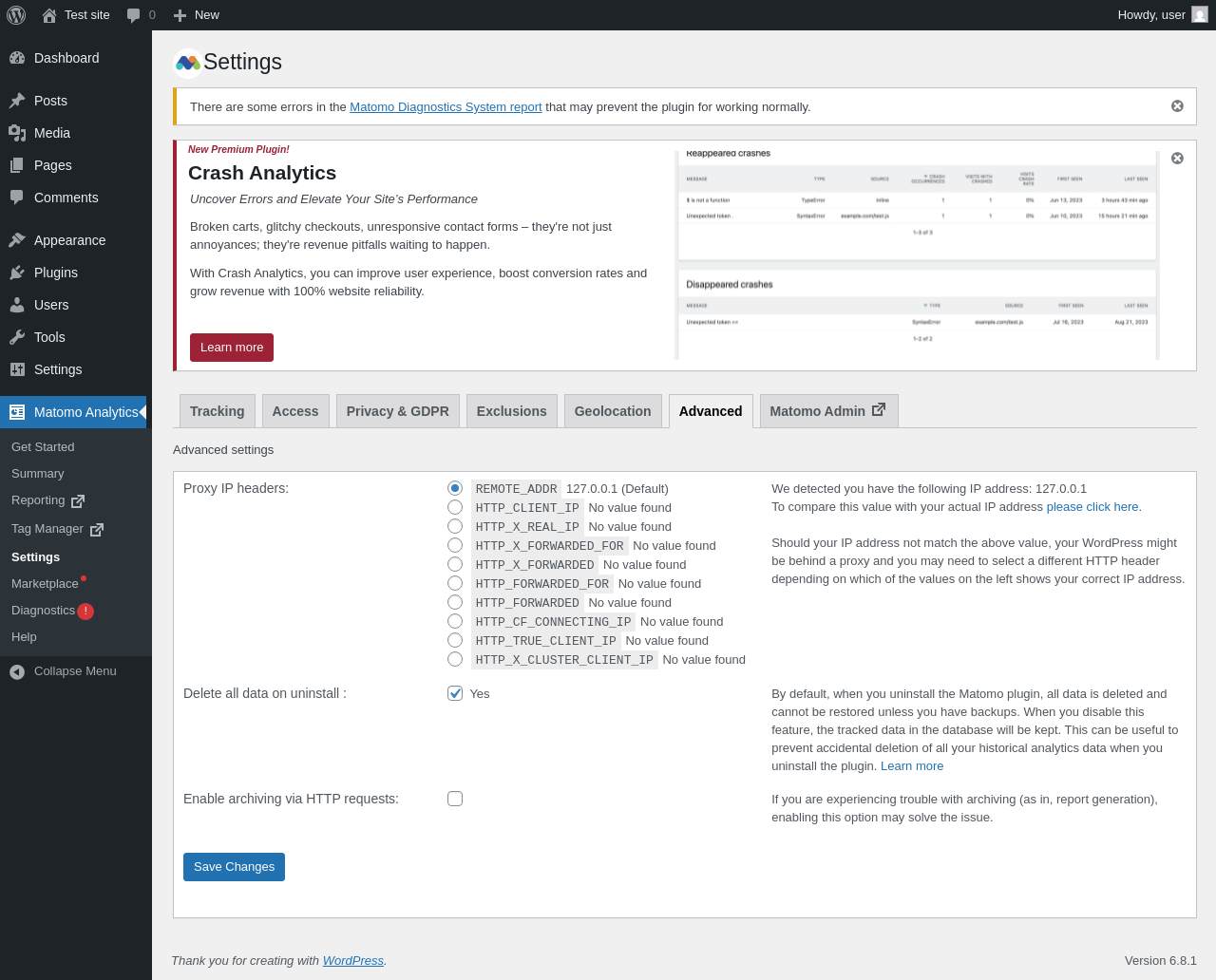The image size is (1216, 980).
Task: Select HTTP_CF_CONNECTING_IP radio option
Action: (455, 621)
